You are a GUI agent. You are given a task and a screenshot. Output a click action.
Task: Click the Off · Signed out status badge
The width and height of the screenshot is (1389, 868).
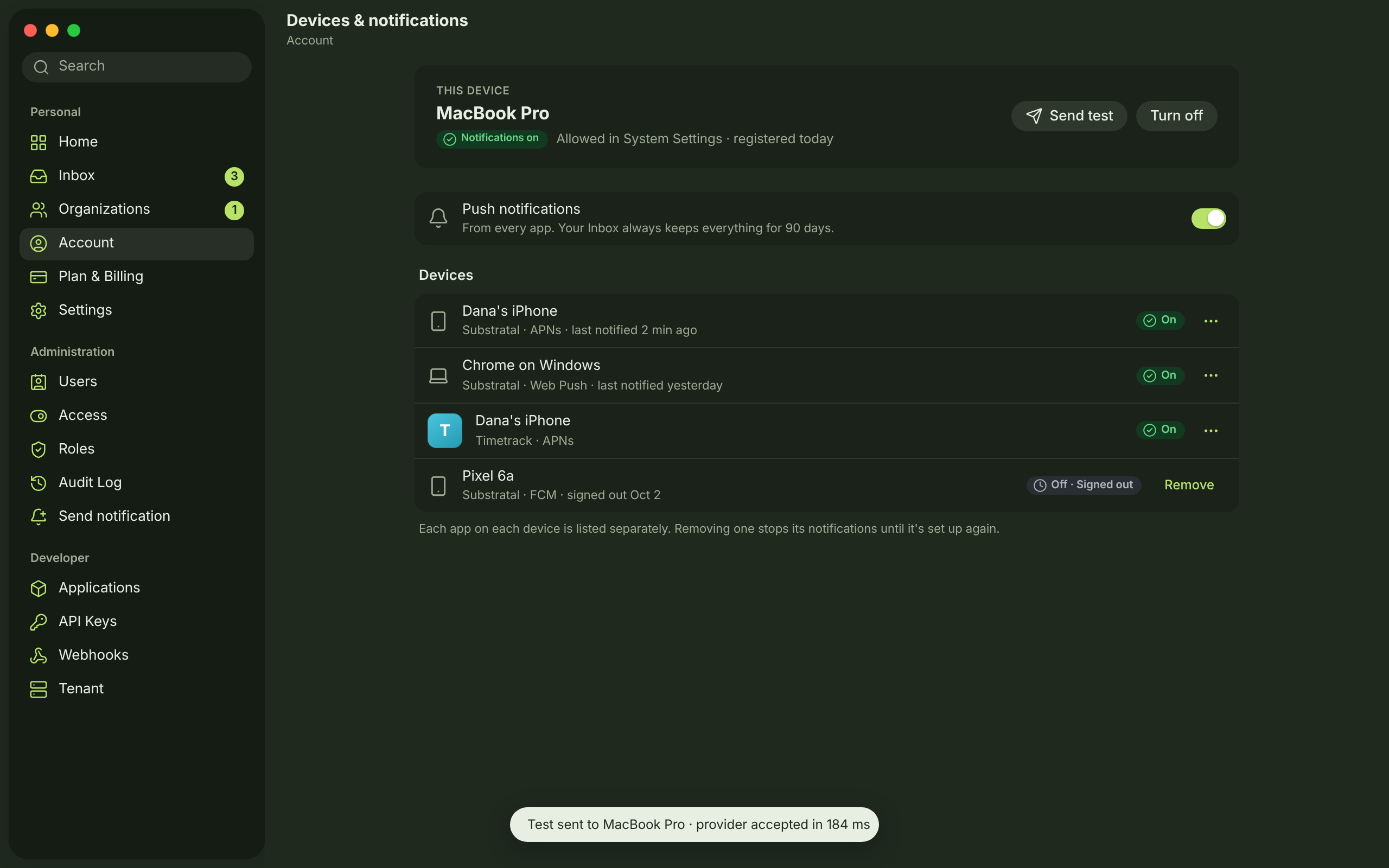(x=1083, y=485)
